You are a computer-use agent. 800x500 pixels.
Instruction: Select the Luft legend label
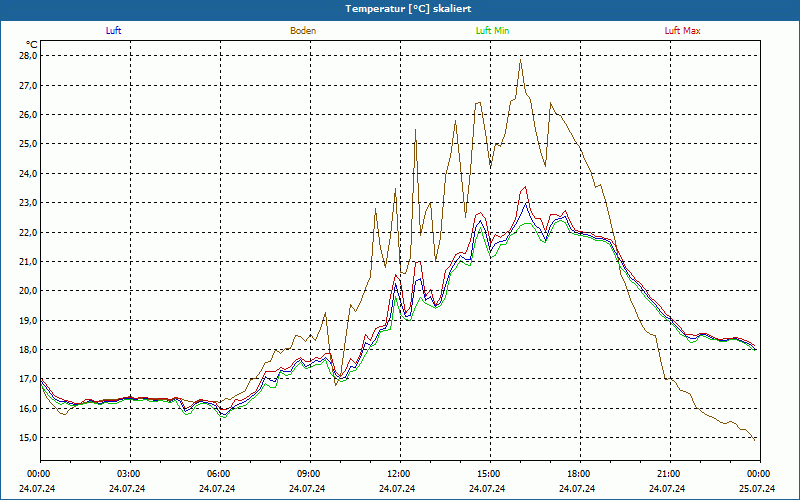(114, 31)
